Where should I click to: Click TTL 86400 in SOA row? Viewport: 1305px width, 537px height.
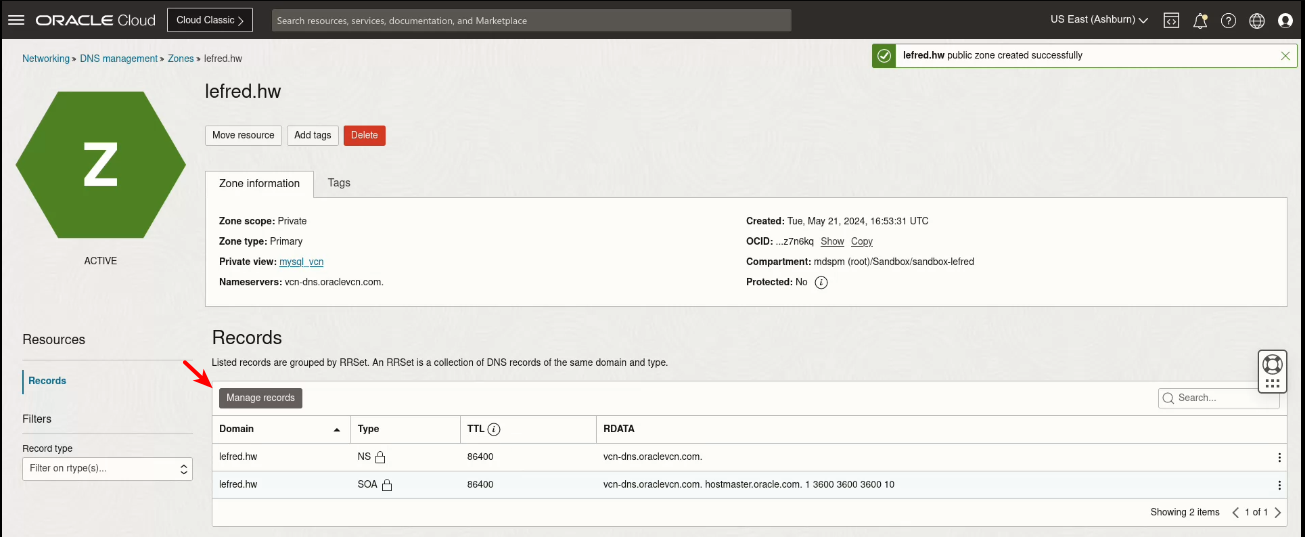(480, 485)
